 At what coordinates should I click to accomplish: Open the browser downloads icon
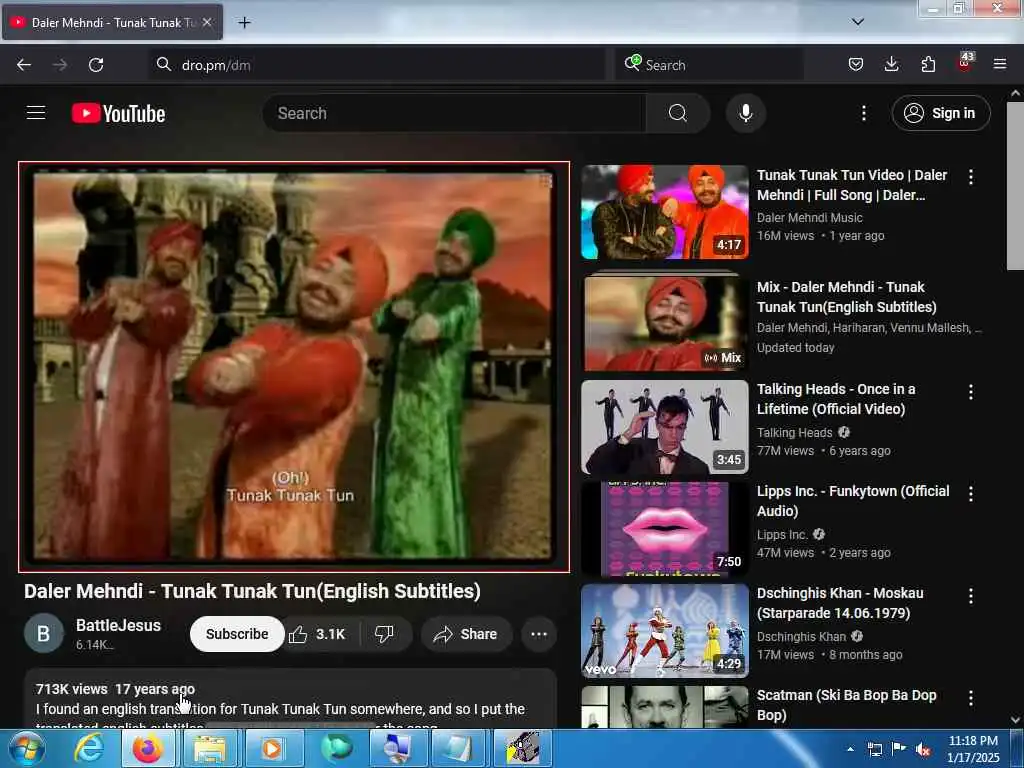point(891,64)
